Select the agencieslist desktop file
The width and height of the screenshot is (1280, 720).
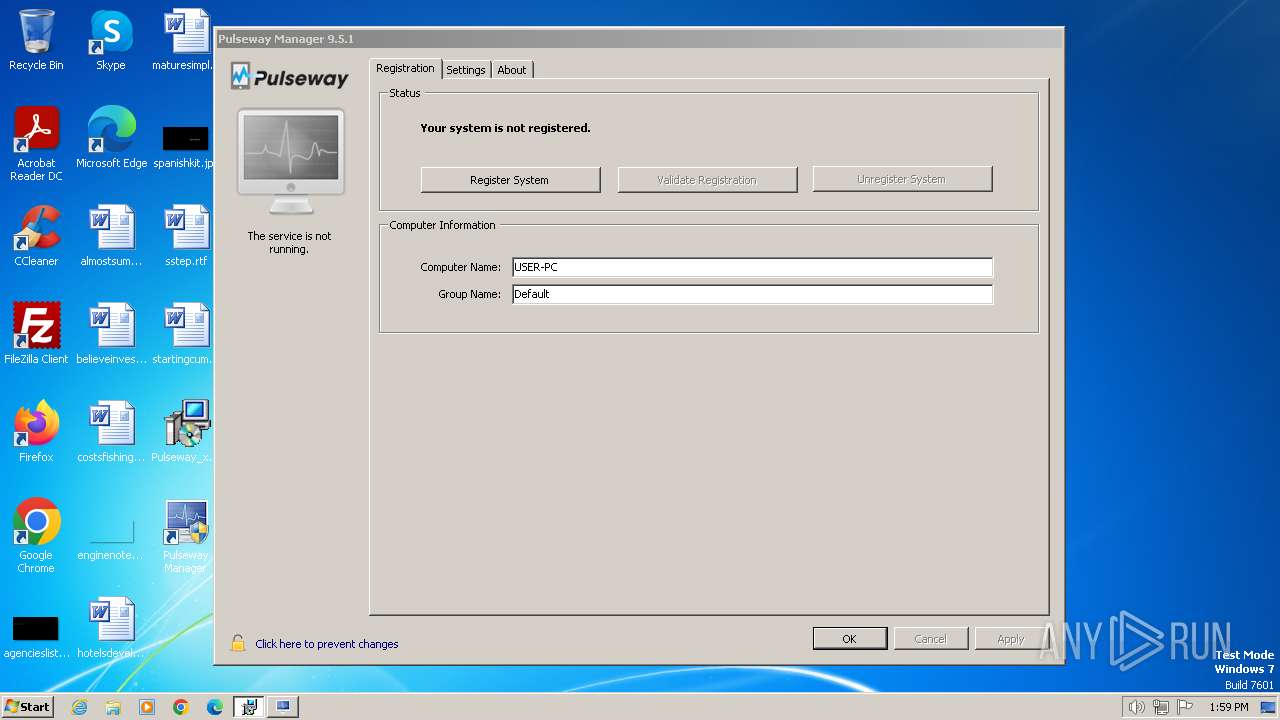pos(36,636)
